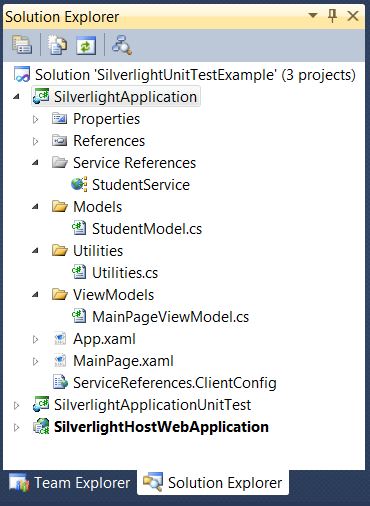Collapse the Service References folder
370x506 pixels.
click(35, 163)
